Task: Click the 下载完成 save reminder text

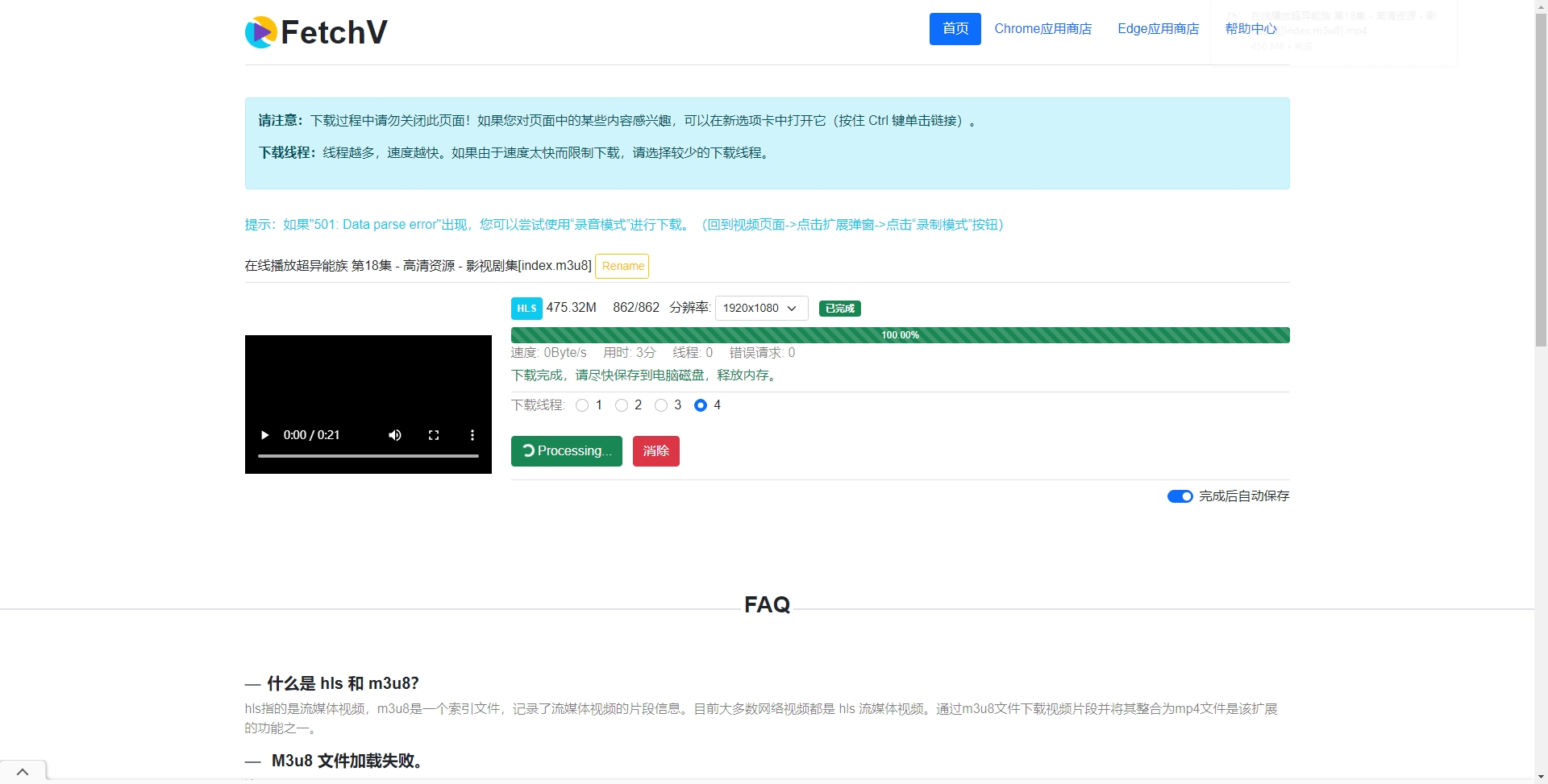Action: point(645,375)
